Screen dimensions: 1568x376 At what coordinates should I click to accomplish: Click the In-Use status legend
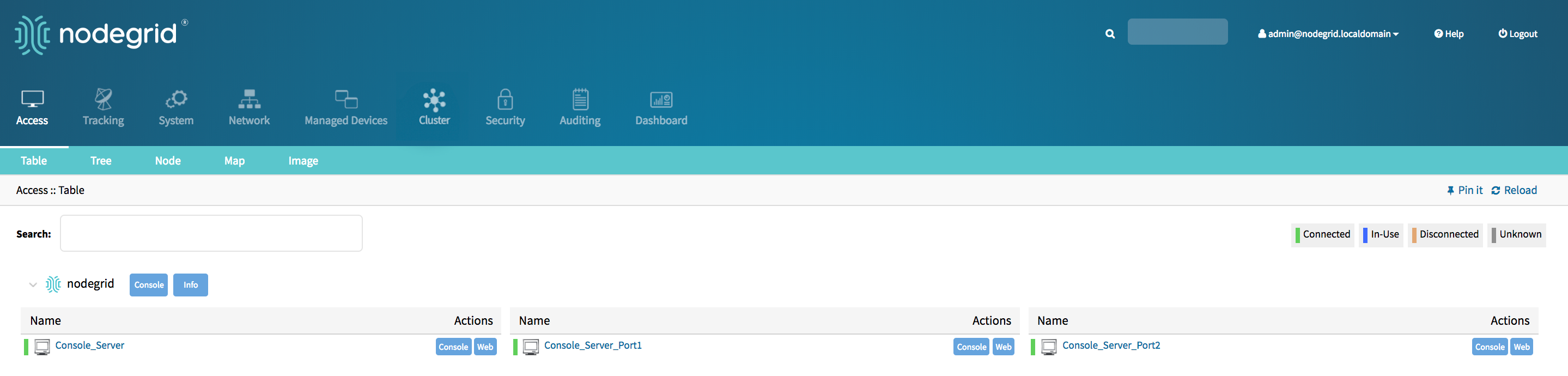[1381, 235]
